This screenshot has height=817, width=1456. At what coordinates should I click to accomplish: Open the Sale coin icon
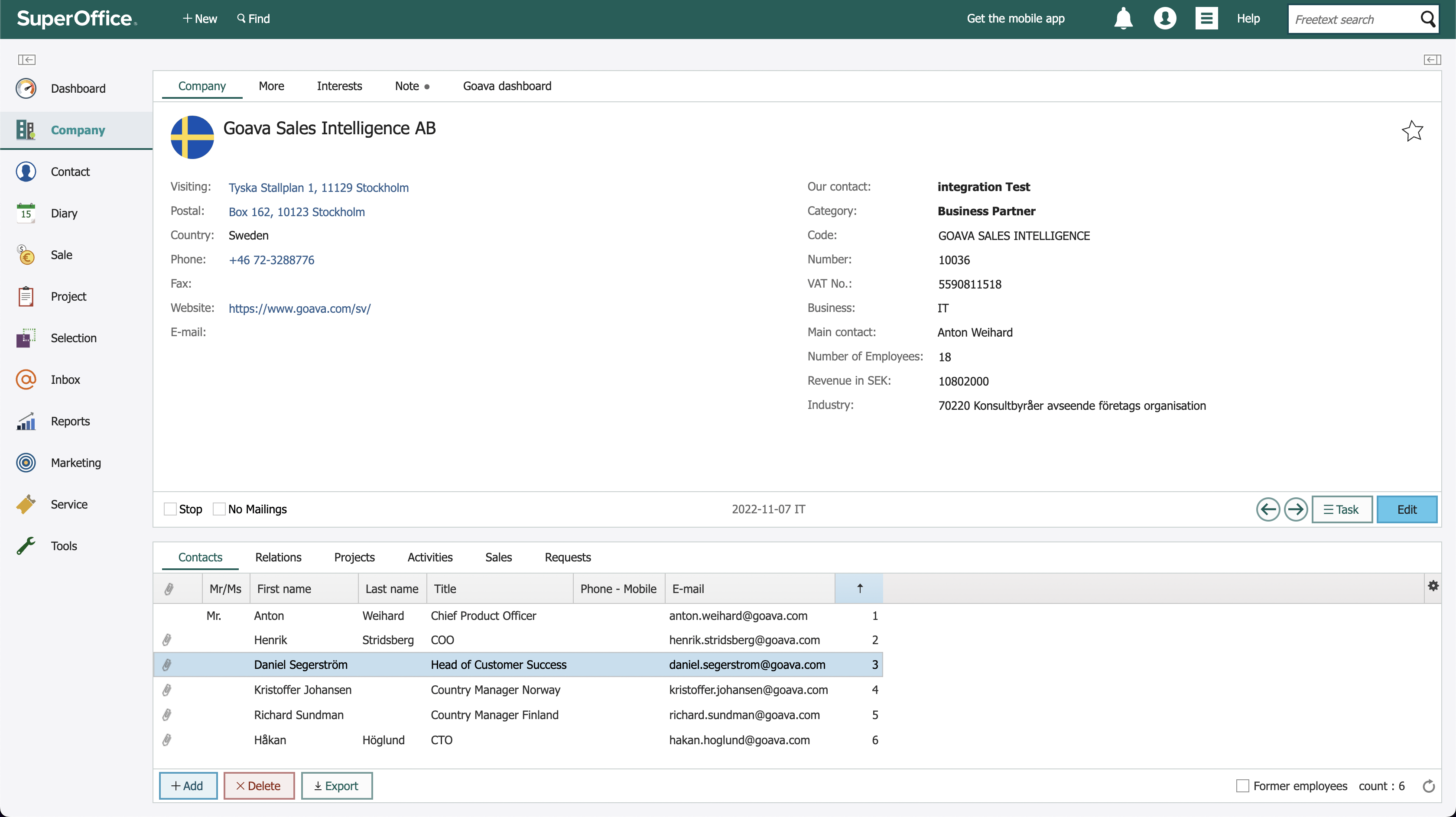tap(26, 255)
